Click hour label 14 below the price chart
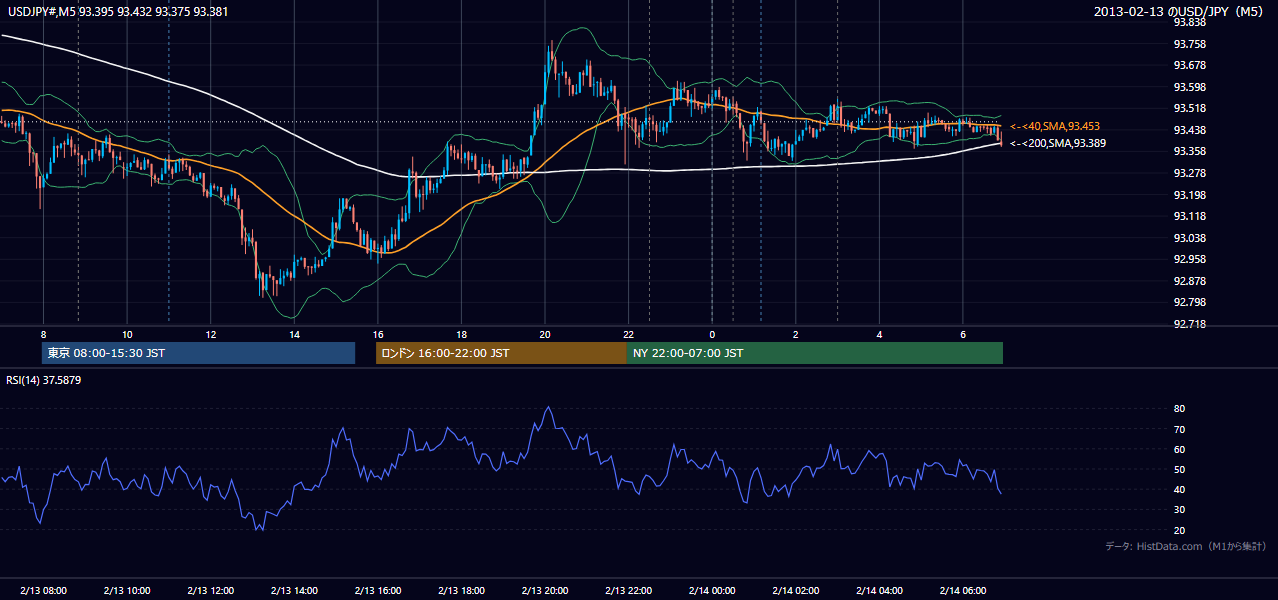Image resolution: width=1278 pixels, height=600 pixels. click(x=294, y=334)
